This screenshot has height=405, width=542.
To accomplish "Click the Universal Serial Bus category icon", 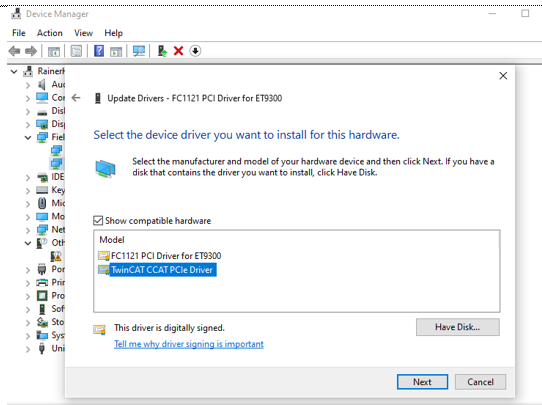I will (42, 348).
